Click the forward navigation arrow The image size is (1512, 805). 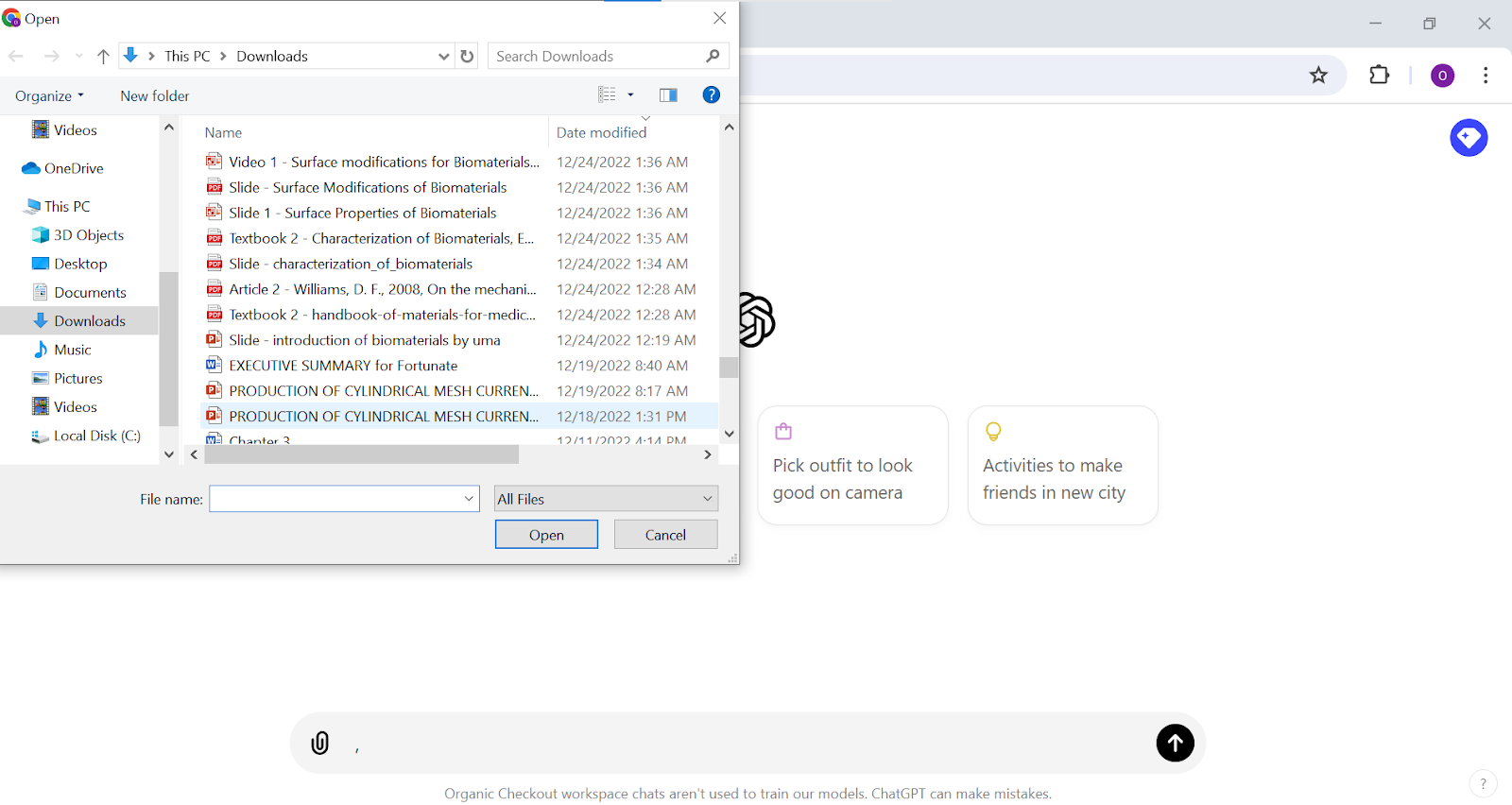coord(51,56)
